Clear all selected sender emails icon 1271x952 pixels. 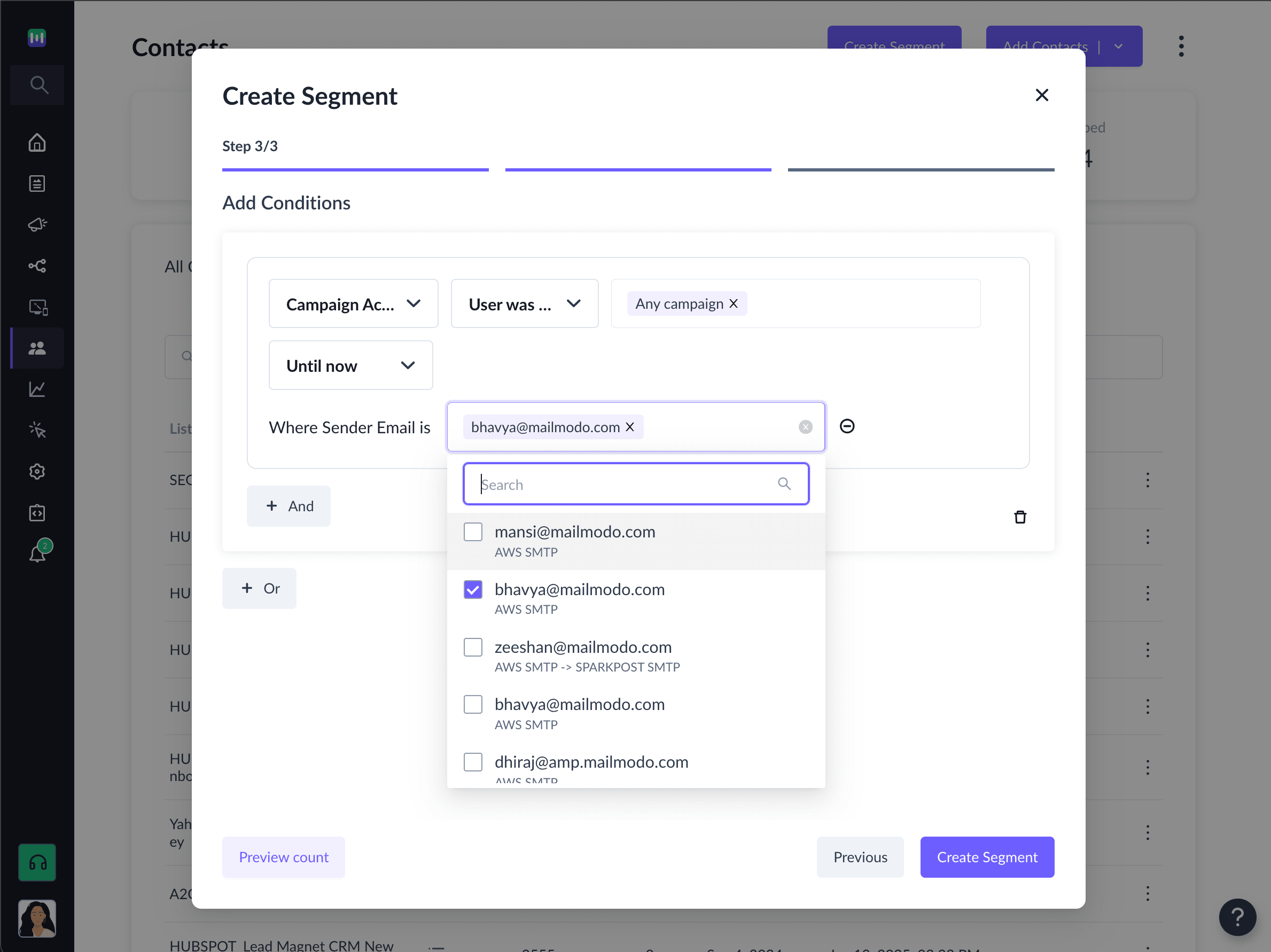(x=805, y=427)
